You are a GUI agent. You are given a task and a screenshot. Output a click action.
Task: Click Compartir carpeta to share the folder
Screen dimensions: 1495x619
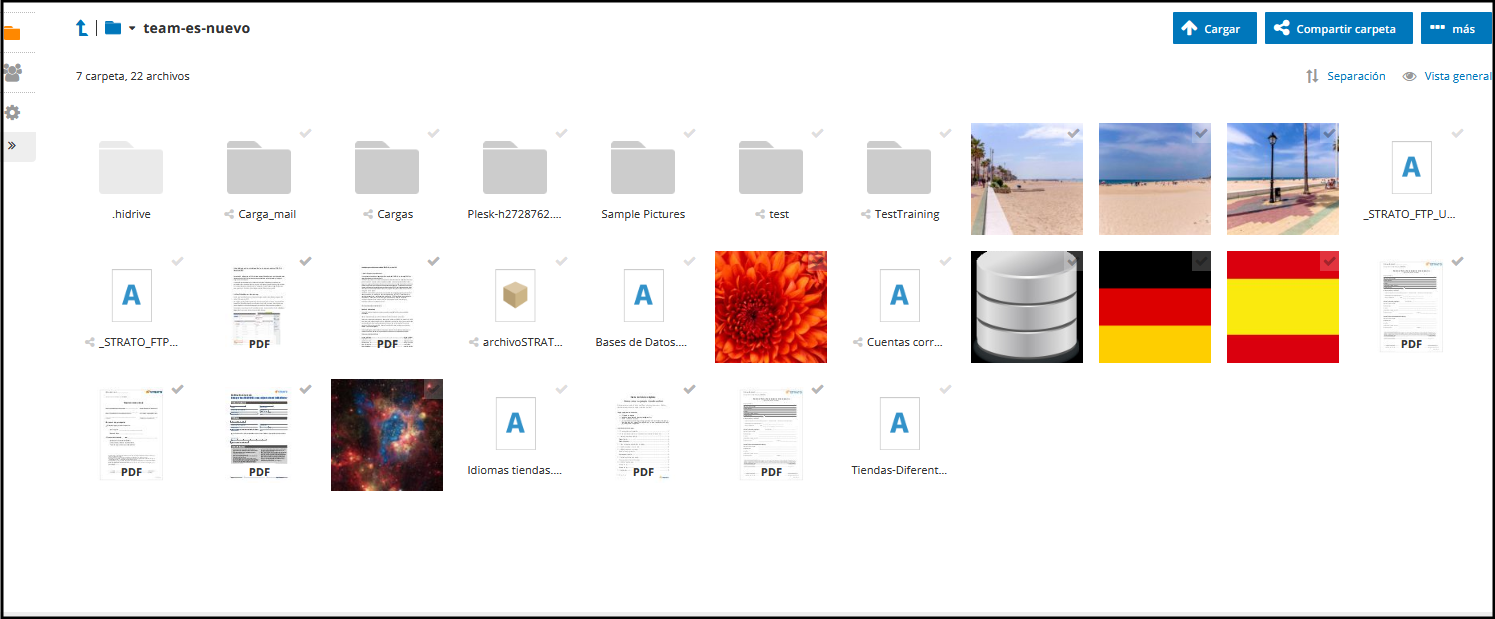pos(1338,28)
